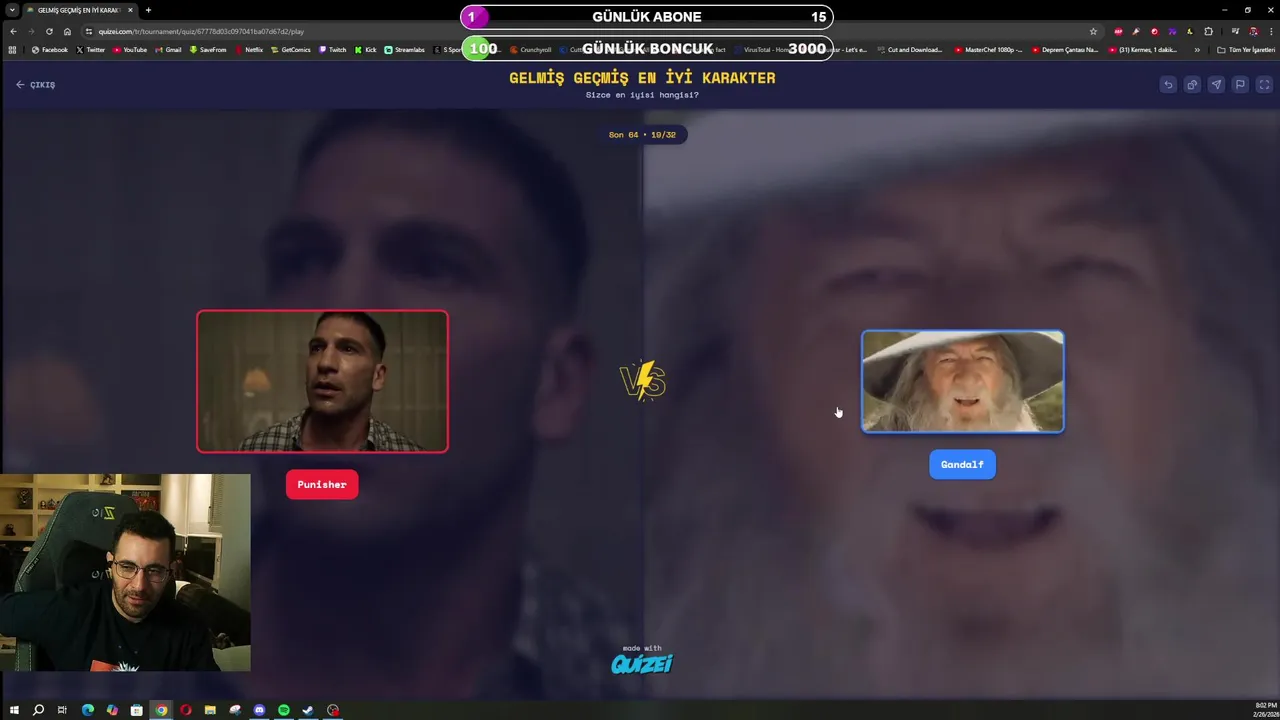Open the GetComics bookmark
Screen dimensions: 1280x720
(290, 50)
